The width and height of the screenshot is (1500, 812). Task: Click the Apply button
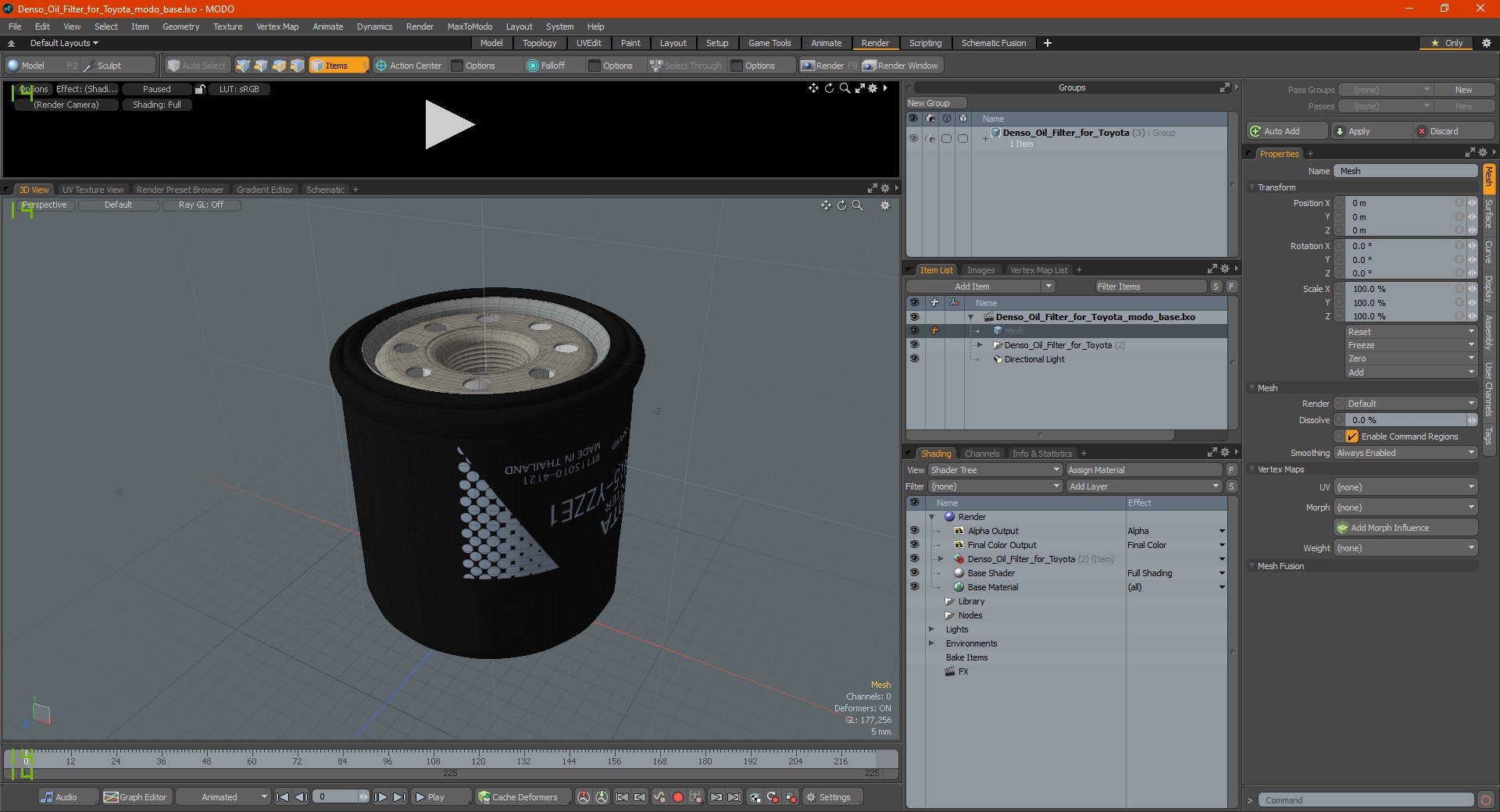[x=1372, y=131]
